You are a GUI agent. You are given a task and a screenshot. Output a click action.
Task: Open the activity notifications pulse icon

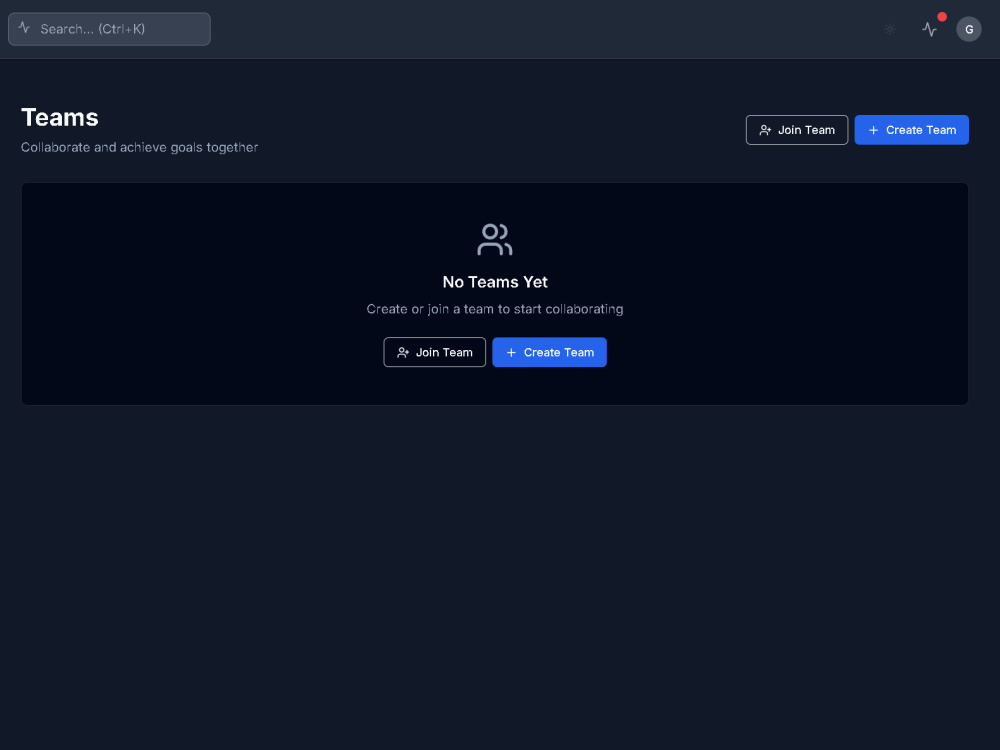click(x=930, y=29)
